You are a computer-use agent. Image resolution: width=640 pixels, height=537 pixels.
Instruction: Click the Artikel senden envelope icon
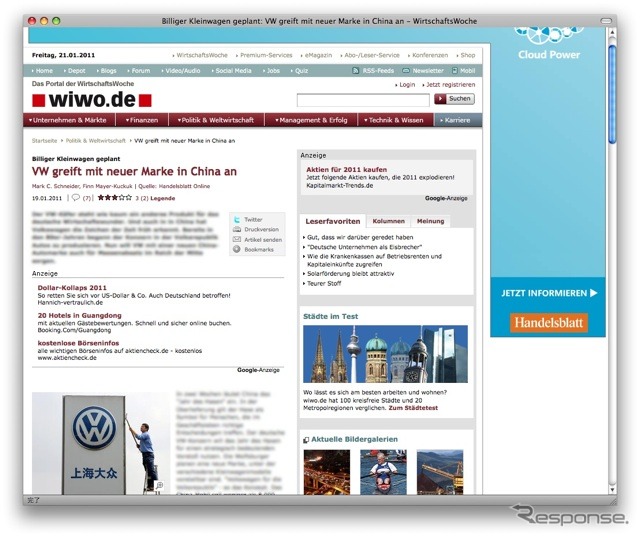coord(237,240)
